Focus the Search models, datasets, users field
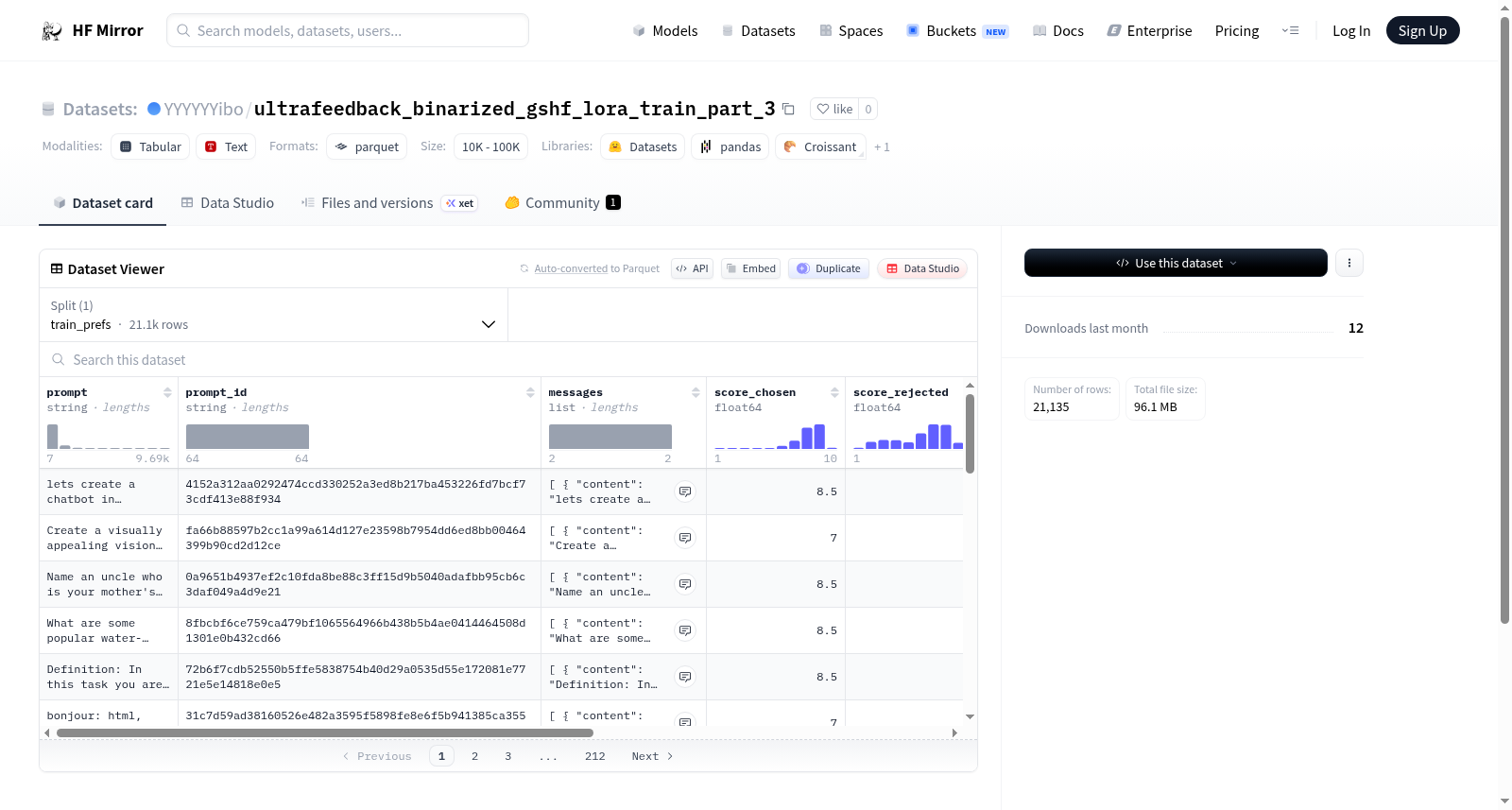This screenshot has width=1512, height=810. pos(348,30)
